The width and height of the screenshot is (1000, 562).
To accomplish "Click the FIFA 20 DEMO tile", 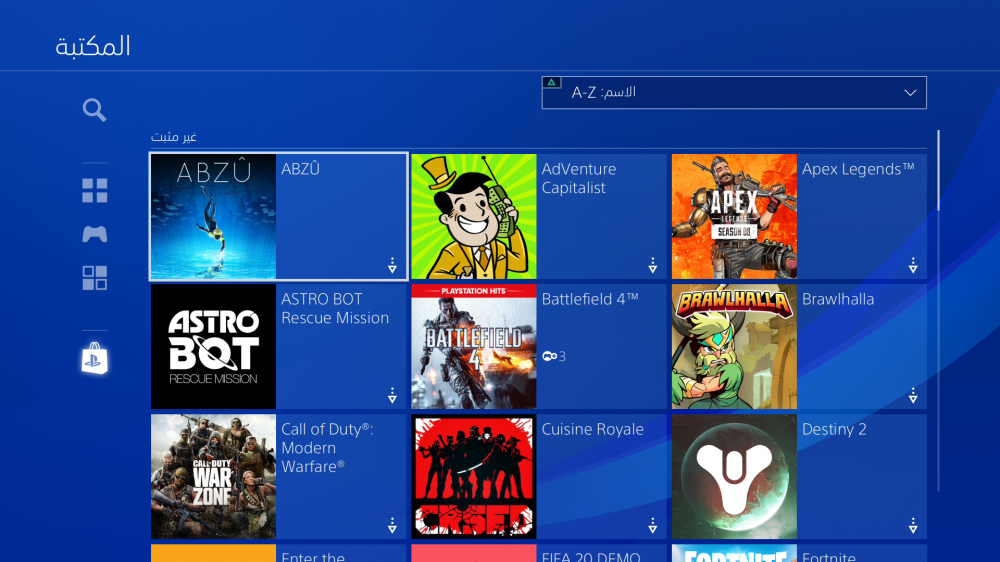I will [x=538, y=553].
